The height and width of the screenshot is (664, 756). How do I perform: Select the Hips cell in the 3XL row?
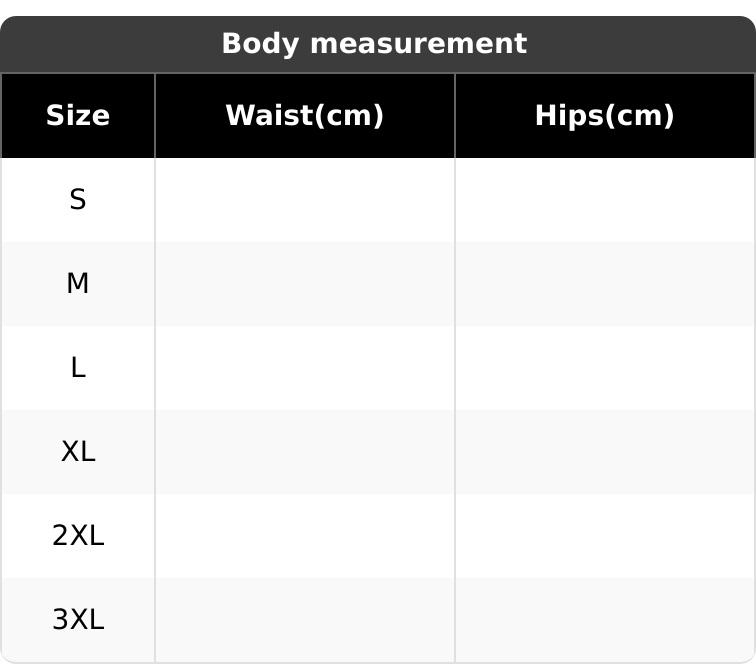[x=604, y=620]
